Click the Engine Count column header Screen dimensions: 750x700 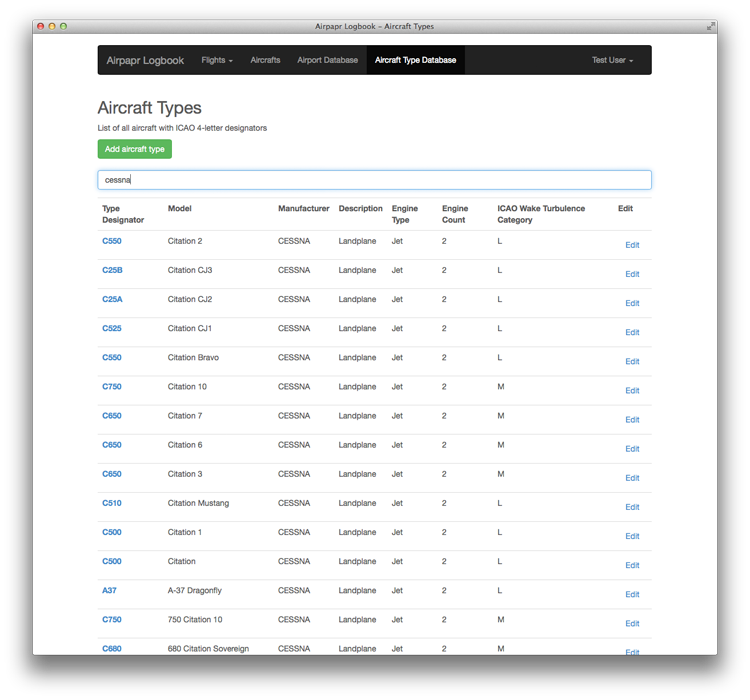pyautogui.click(x=455, y=214)
